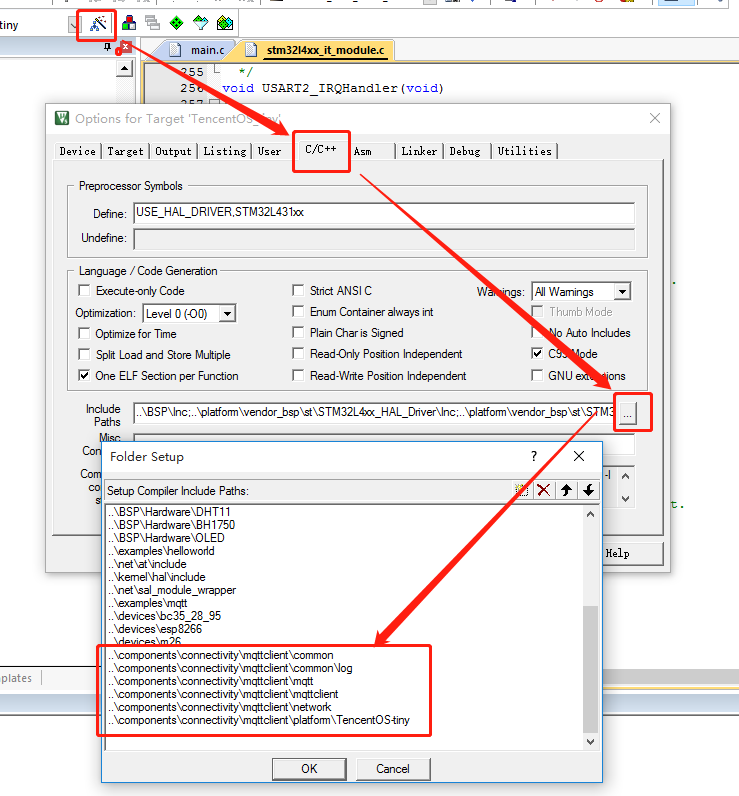Switch to the Output tab
The height and width of the screenshot is (796, 739).
click(174, 151)
